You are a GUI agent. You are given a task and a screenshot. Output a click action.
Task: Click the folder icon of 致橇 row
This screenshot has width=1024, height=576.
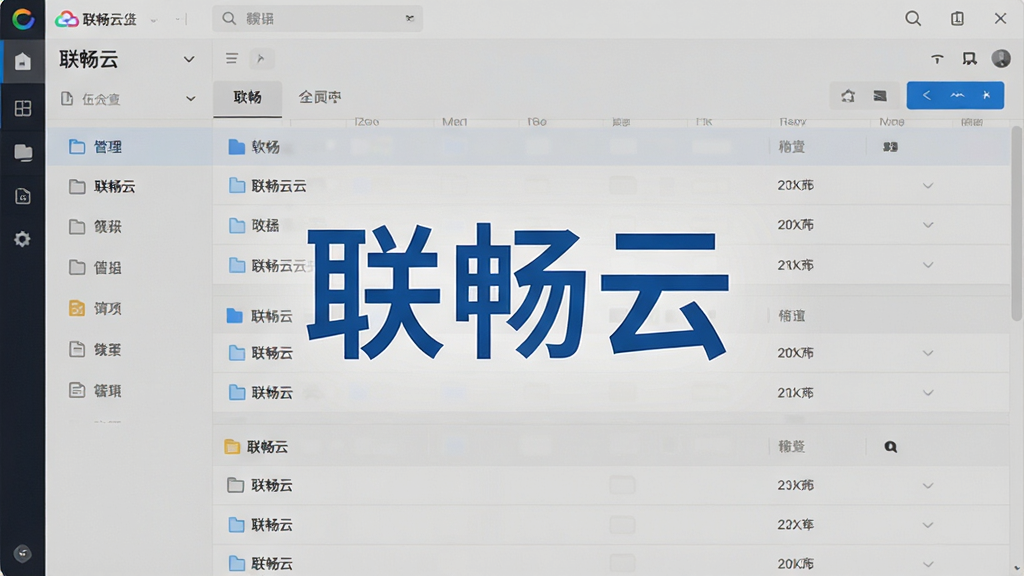[x=236, y=226]
